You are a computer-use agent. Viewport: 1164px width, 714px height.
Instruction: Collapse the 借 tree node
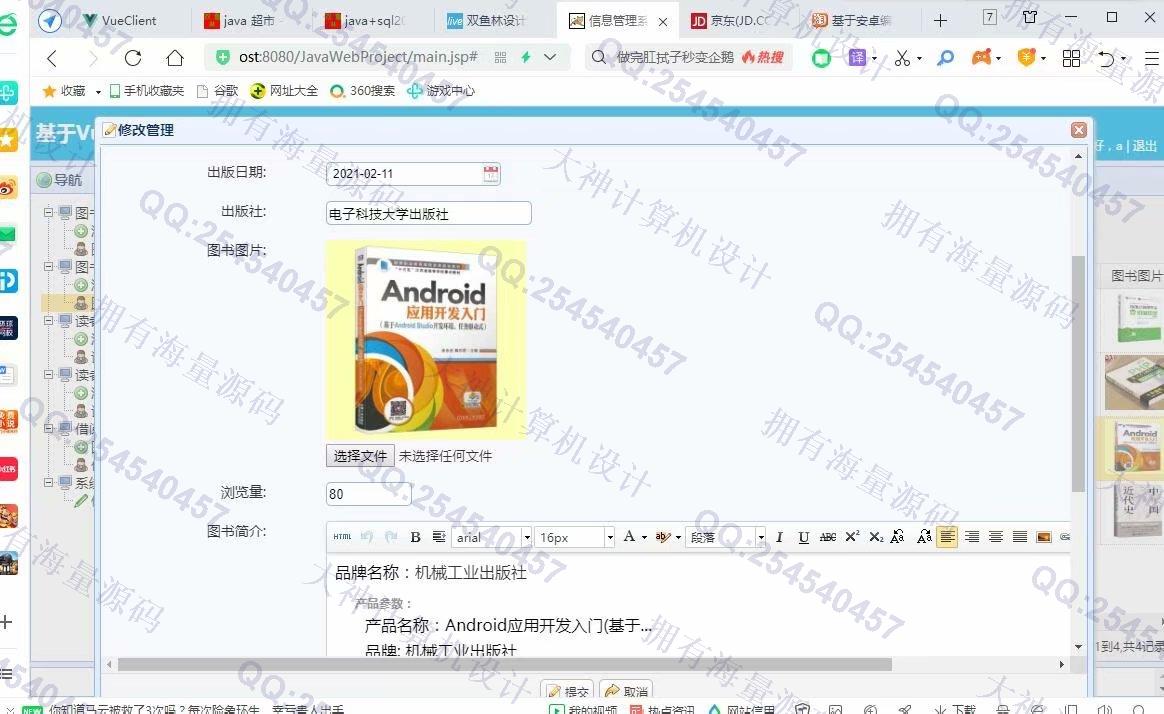point(48,428)
